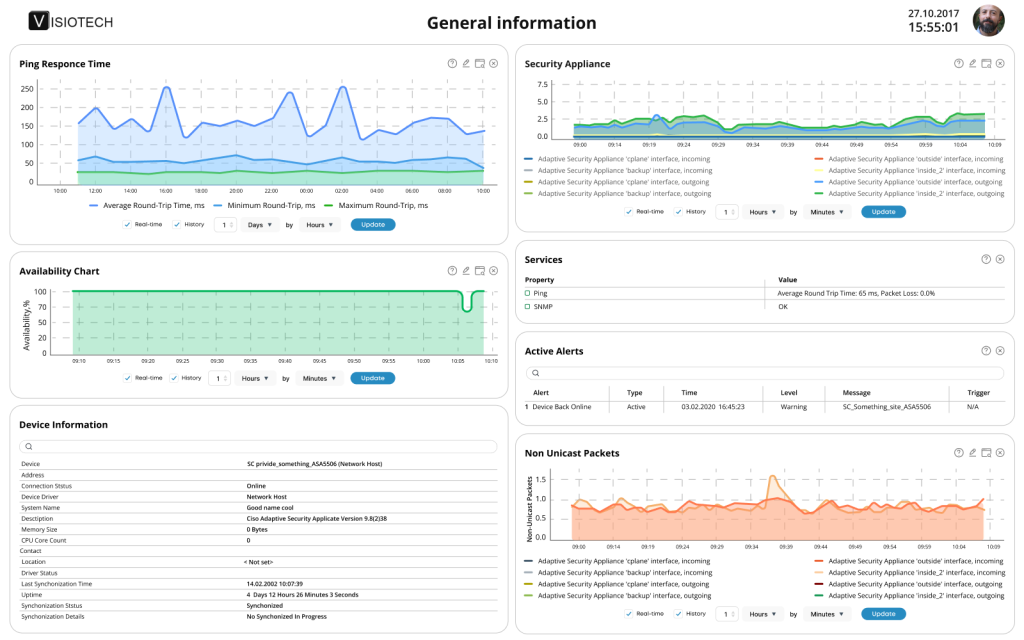Toggle Real-time checkbox under Security Appliance chart

click(x=629, y=212)
